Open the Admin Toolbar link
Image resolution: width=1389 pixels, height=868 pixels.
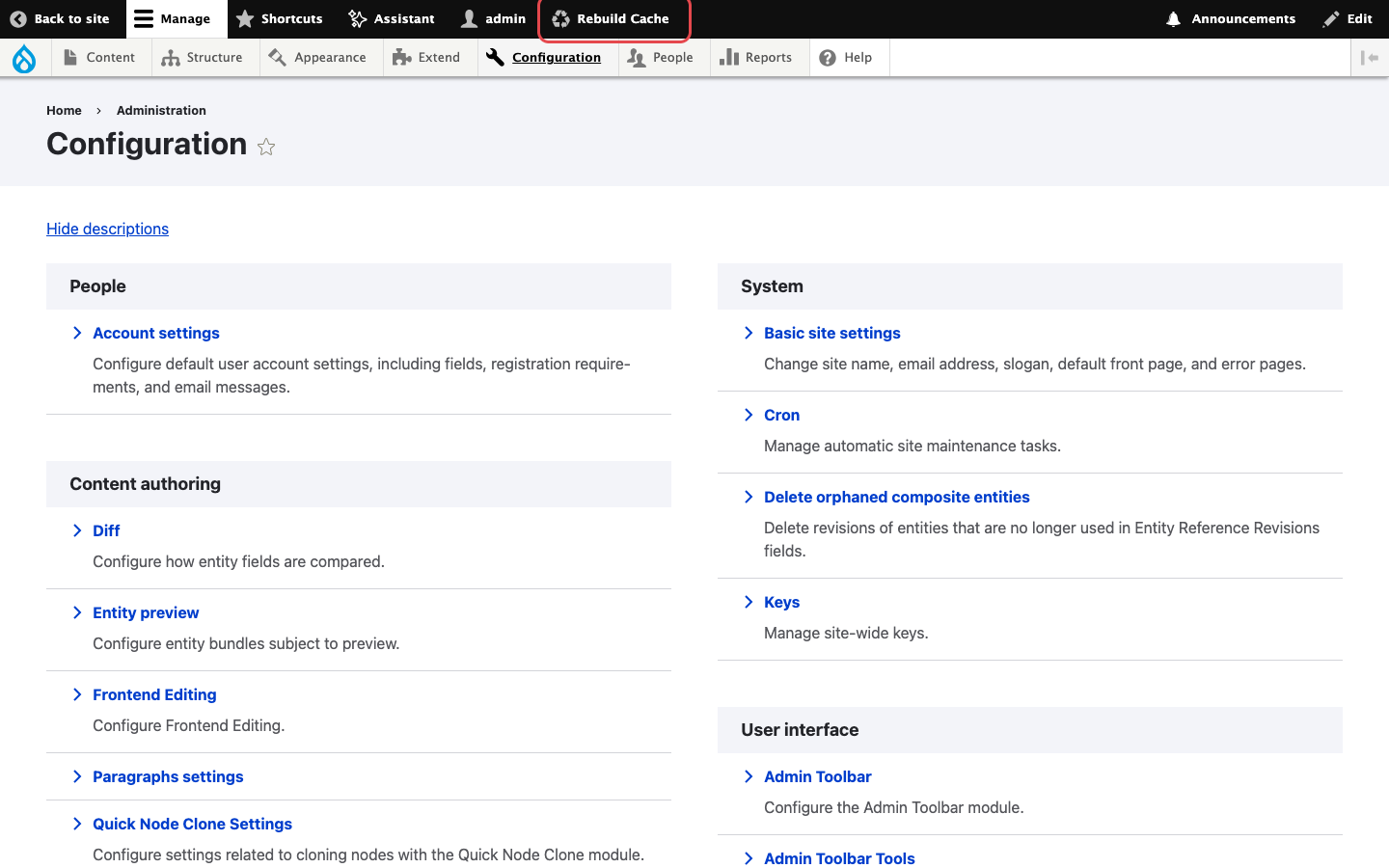point(818,776)
